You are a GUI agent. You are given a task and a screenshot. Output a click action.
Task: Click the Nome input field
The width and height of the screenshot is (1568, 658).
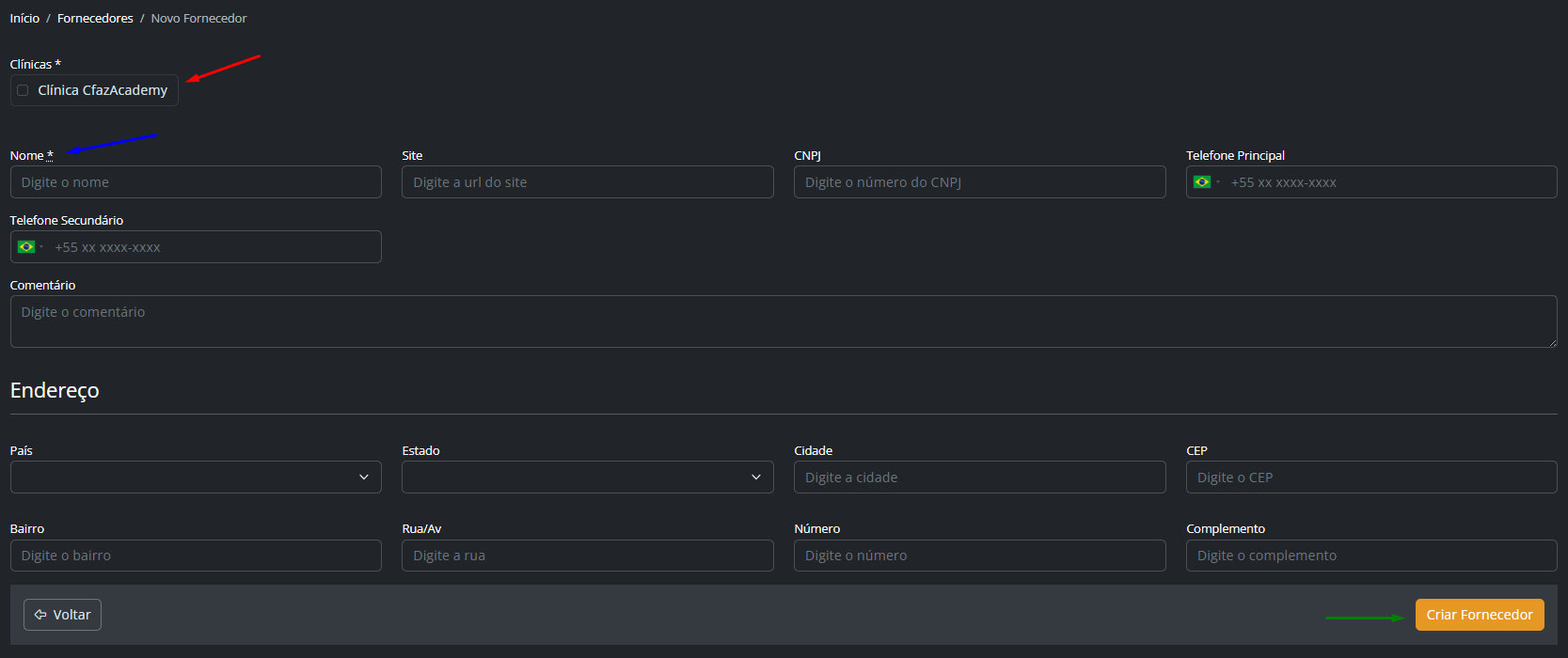[196, 182]
